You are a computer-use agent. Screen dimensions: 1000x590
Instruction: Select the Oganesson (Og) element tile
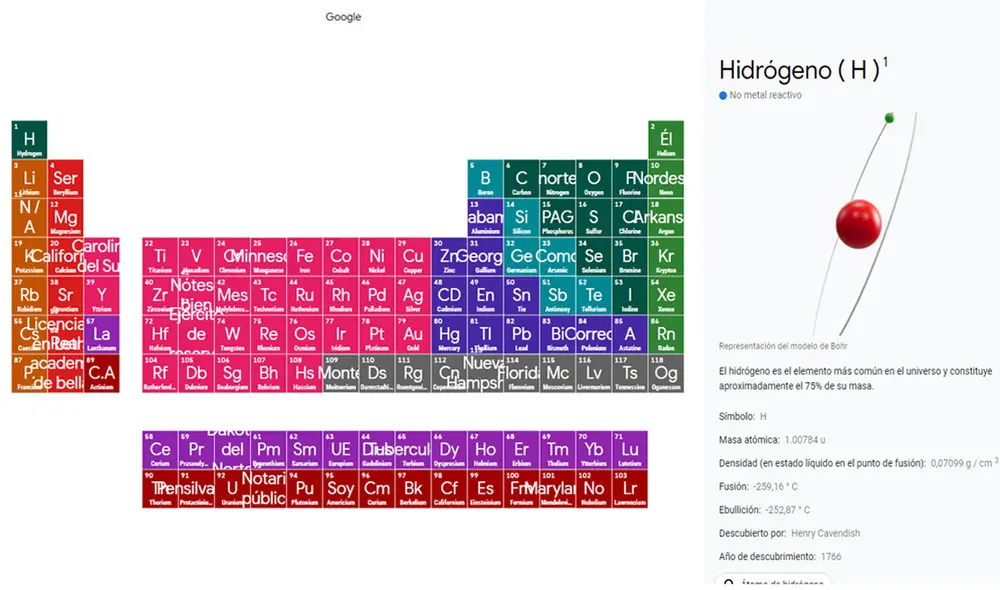point(666,374)
